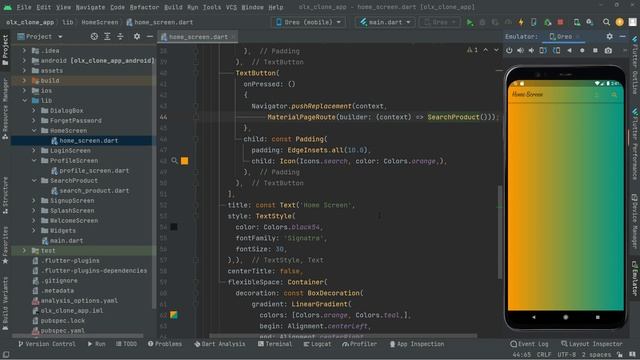Expand the .idea folder
The width and height of the screenshot is (640, 360).
click(x=24, y=51)
